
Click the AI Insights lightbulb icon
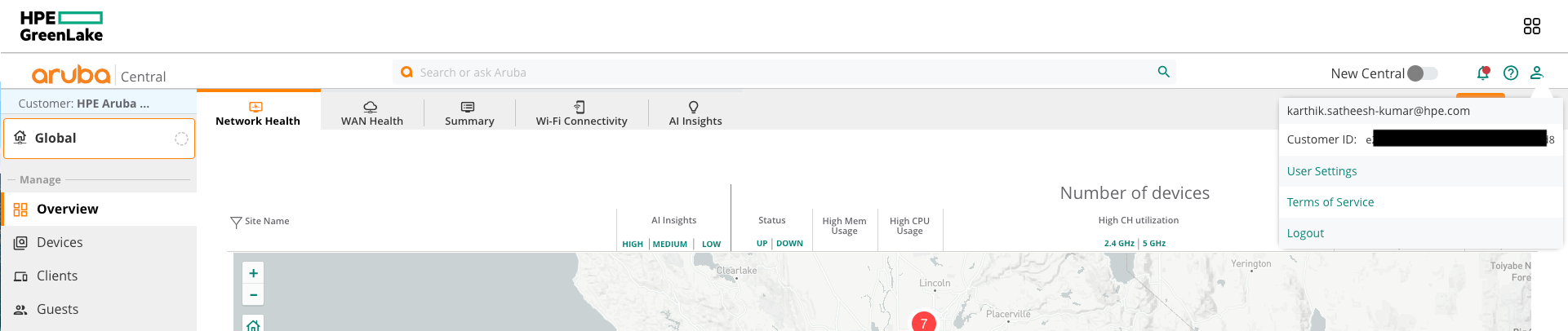693,107
